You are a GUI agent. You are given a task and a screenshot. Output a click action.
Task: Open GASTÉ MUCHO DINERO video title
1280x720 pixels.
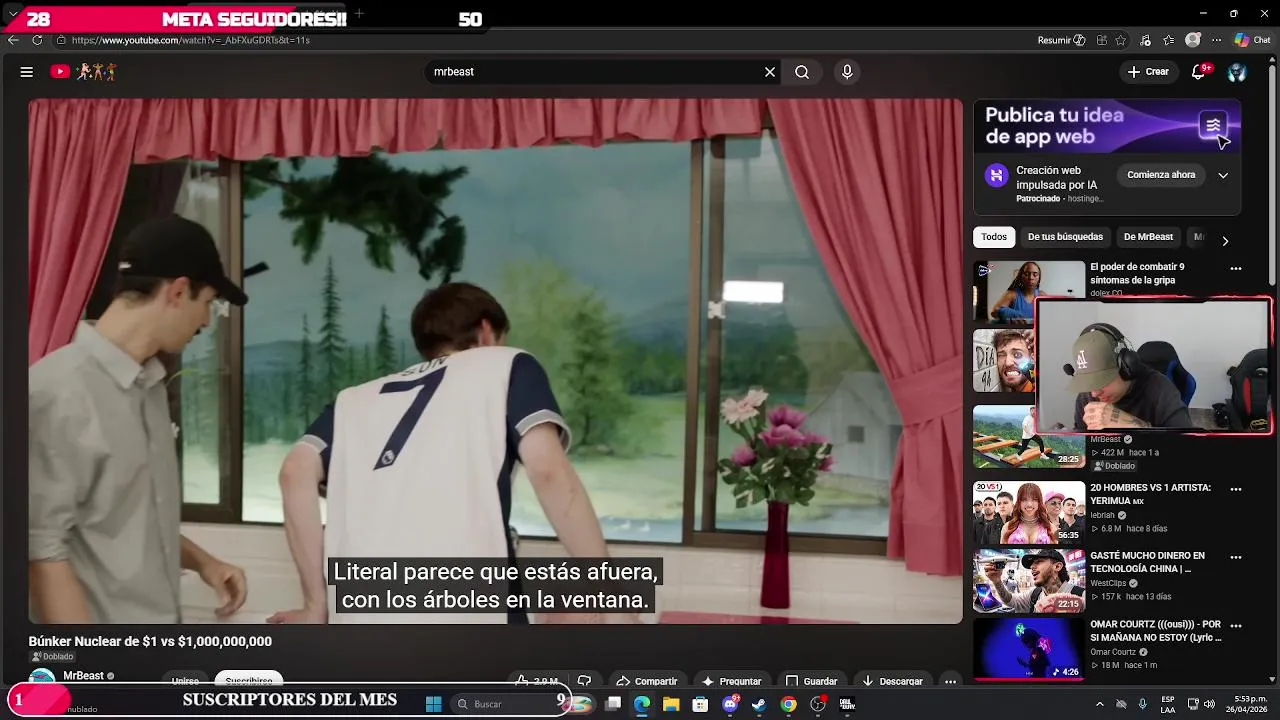(1147, 562)
